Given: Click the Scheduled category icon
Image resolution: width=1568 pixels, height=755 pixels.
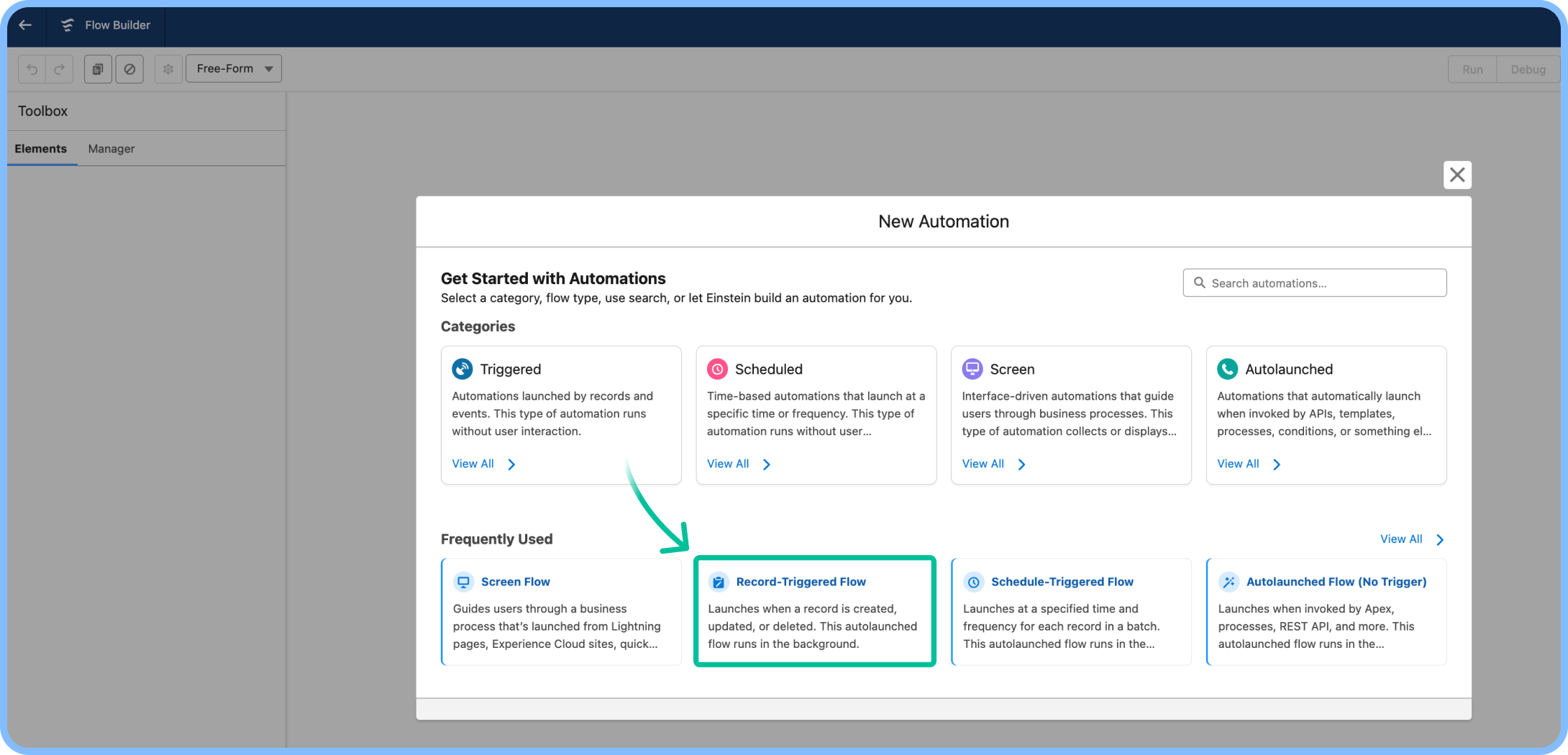Looking at the screenshot, I should [x=717, y=369].
